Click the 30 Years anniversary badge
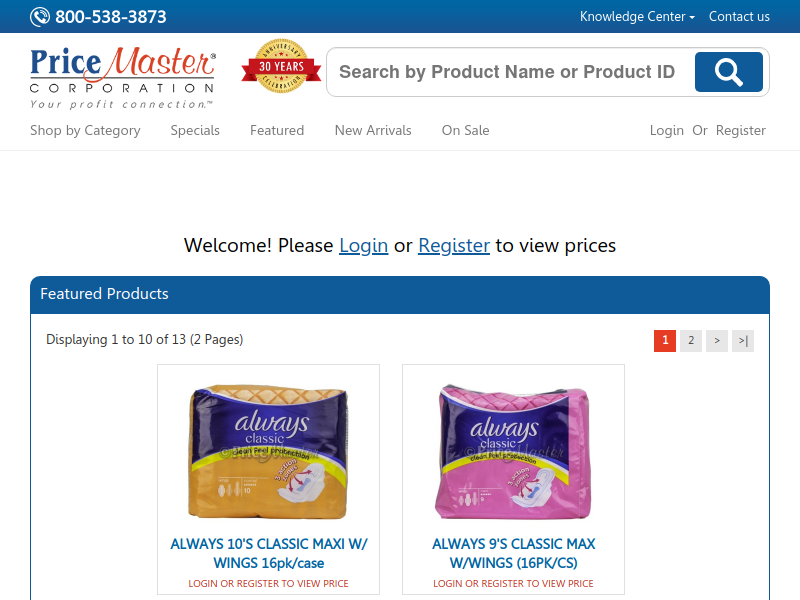The height and width of the screenshot is (600, 800). [x=281, y=66]
